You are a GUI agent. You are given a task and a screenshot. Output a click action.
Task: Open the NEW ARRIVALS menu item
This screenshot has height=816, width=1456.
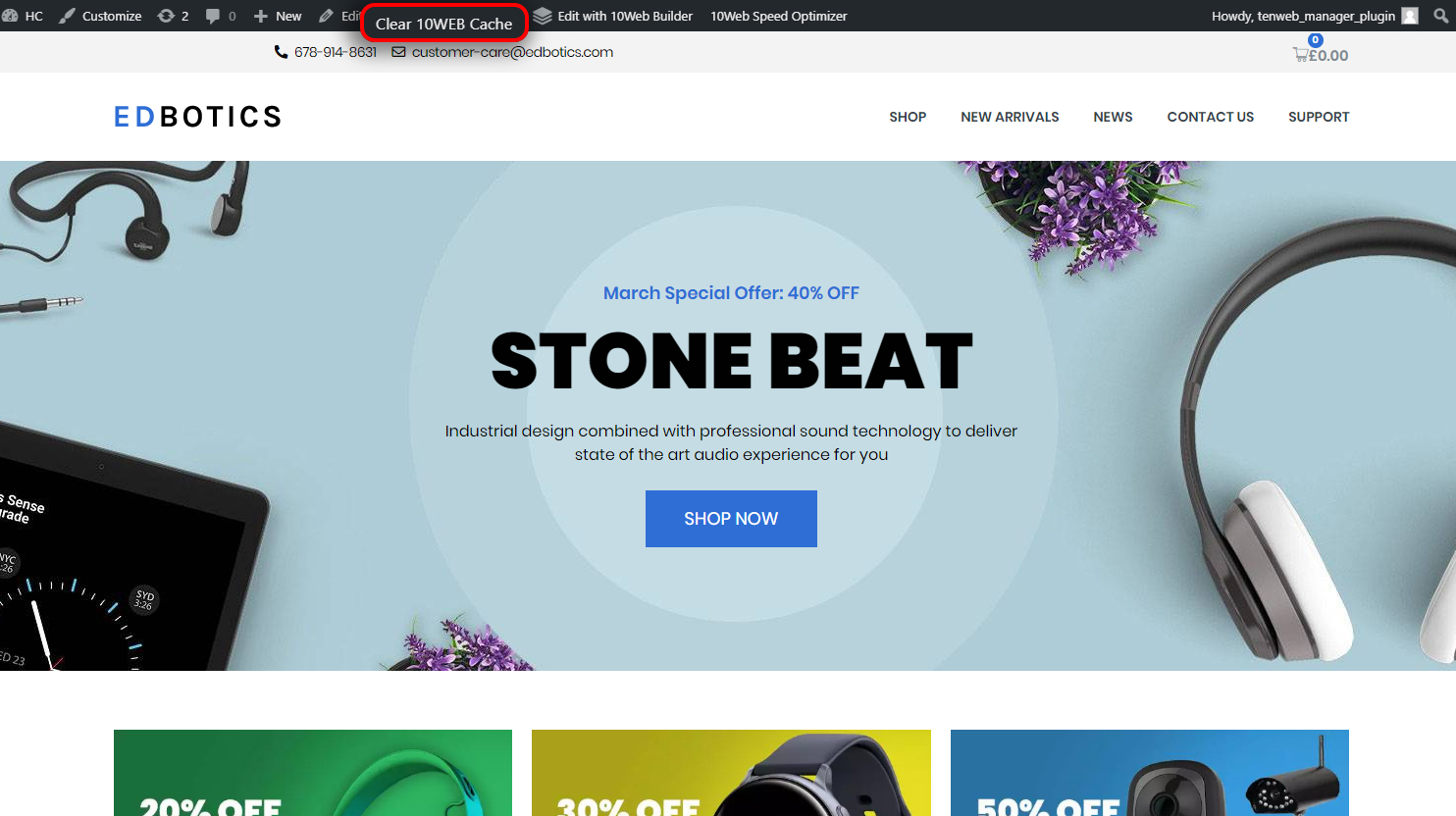tap(1010, 117)
